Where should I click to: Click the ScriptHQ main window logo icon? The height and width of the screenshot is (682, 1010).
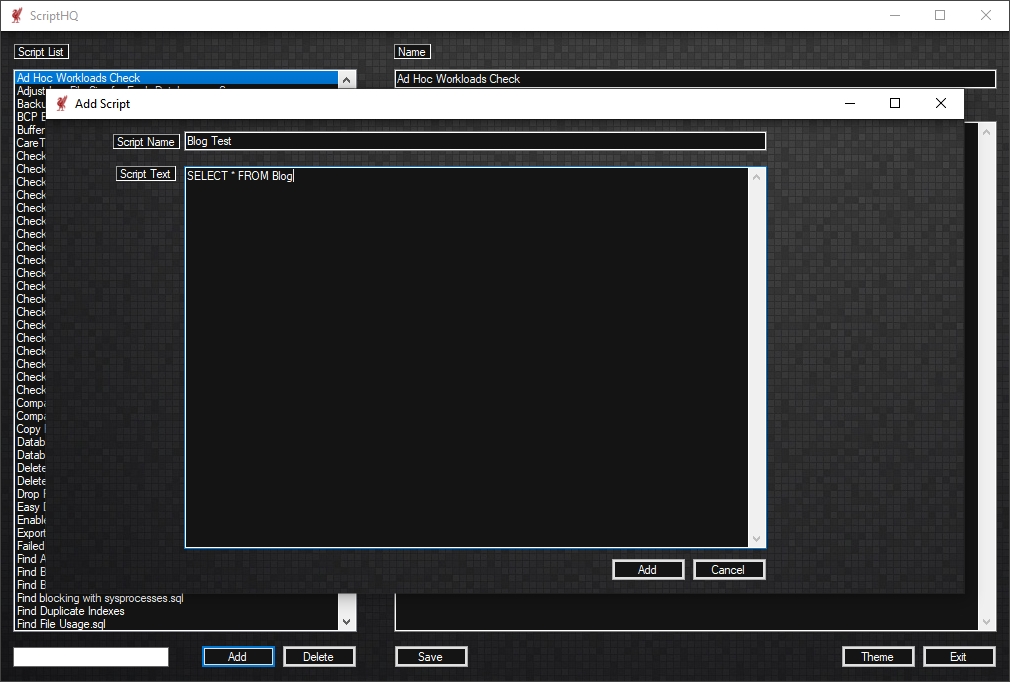point(16,16)
